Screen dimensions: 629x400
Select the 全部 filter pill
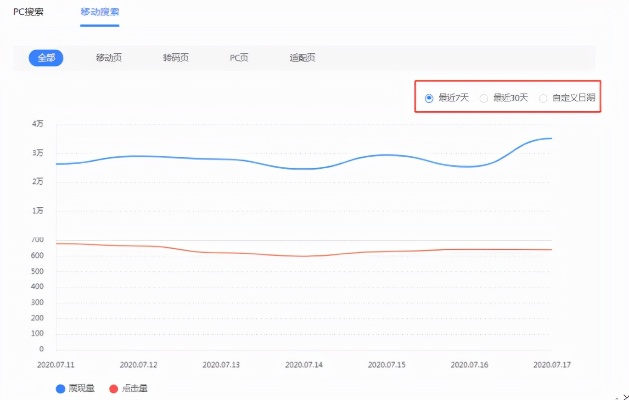(46, 58)
